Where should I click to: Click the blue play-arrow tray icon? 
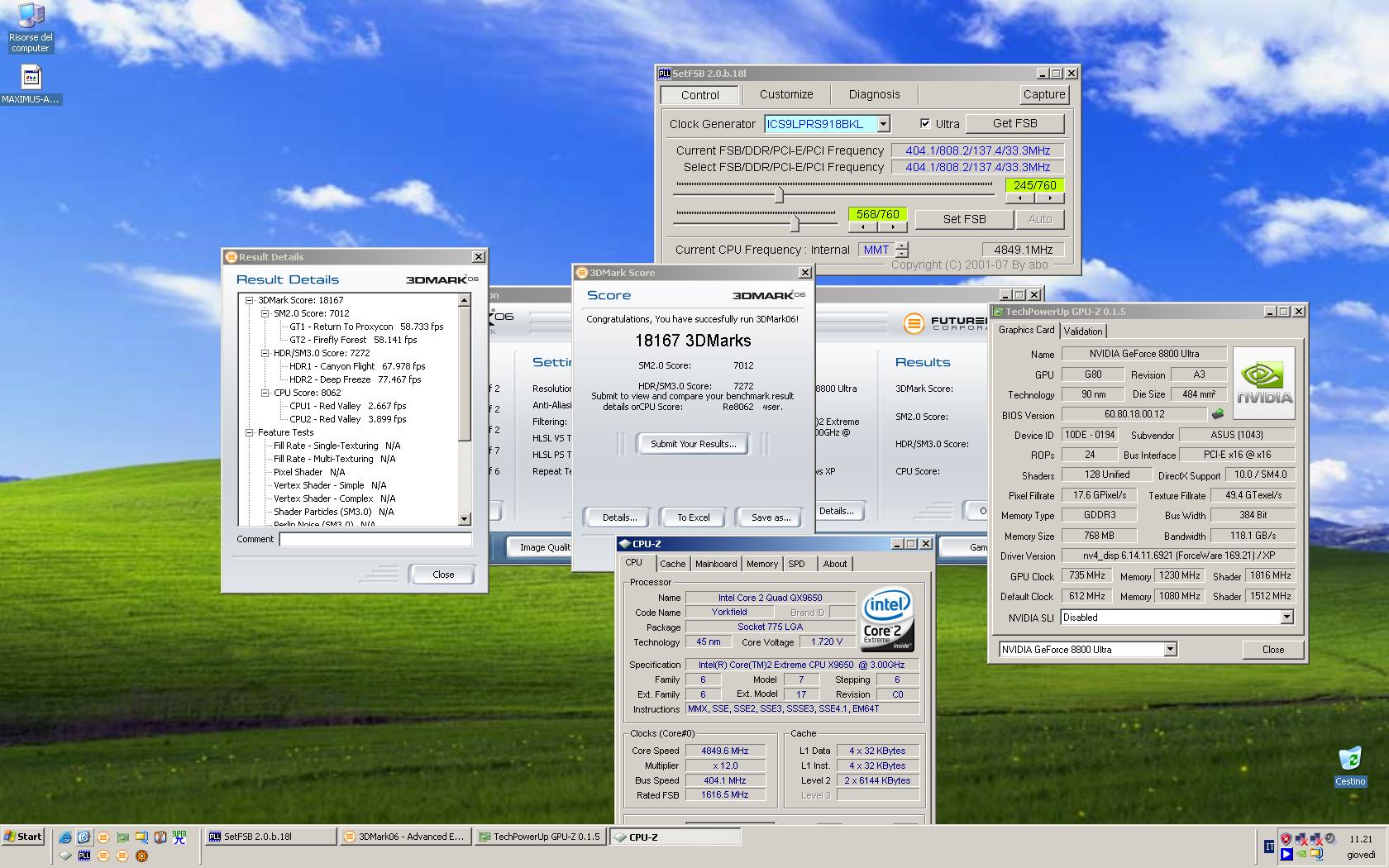tap(1286, 854)
